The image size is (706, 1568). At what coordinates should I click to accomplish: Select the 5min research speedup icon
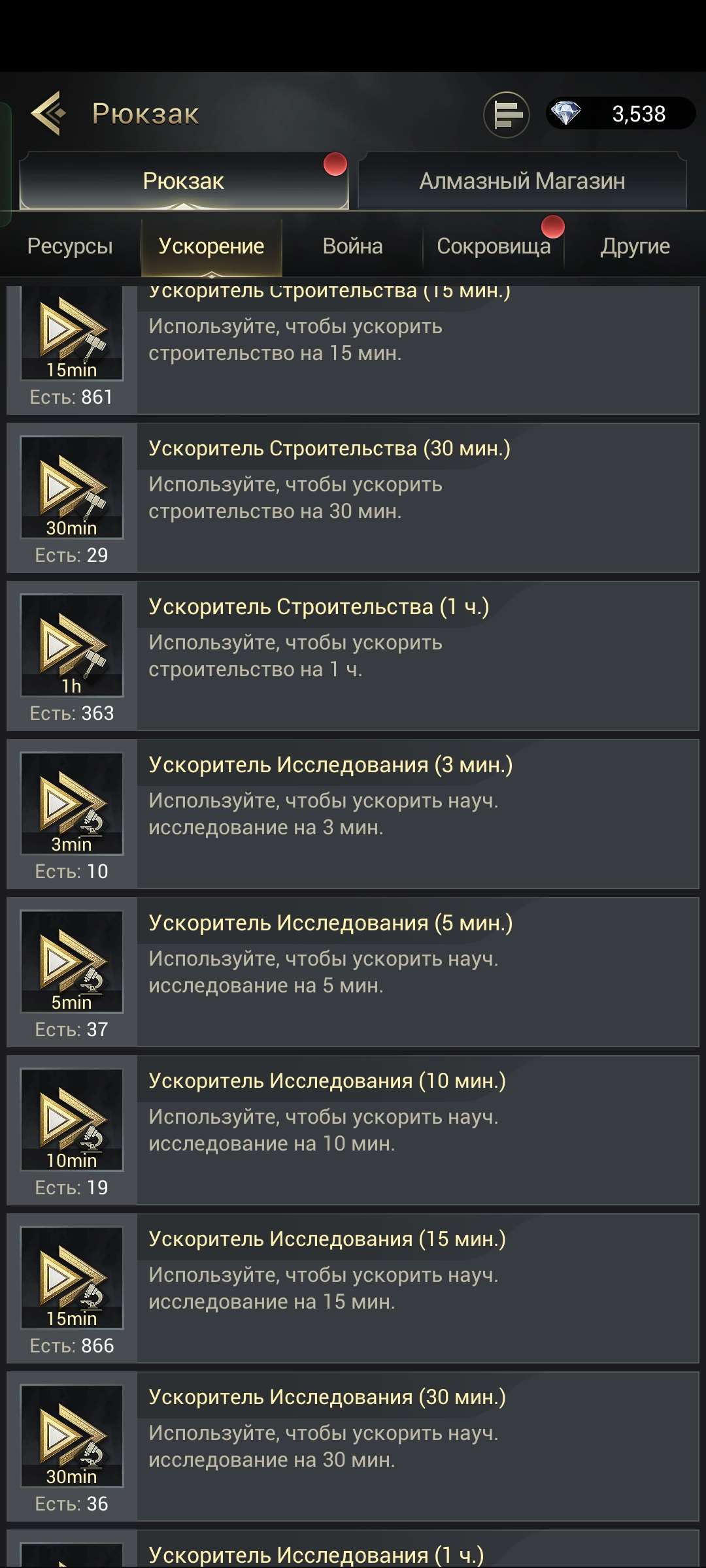[x=72, y=962]
